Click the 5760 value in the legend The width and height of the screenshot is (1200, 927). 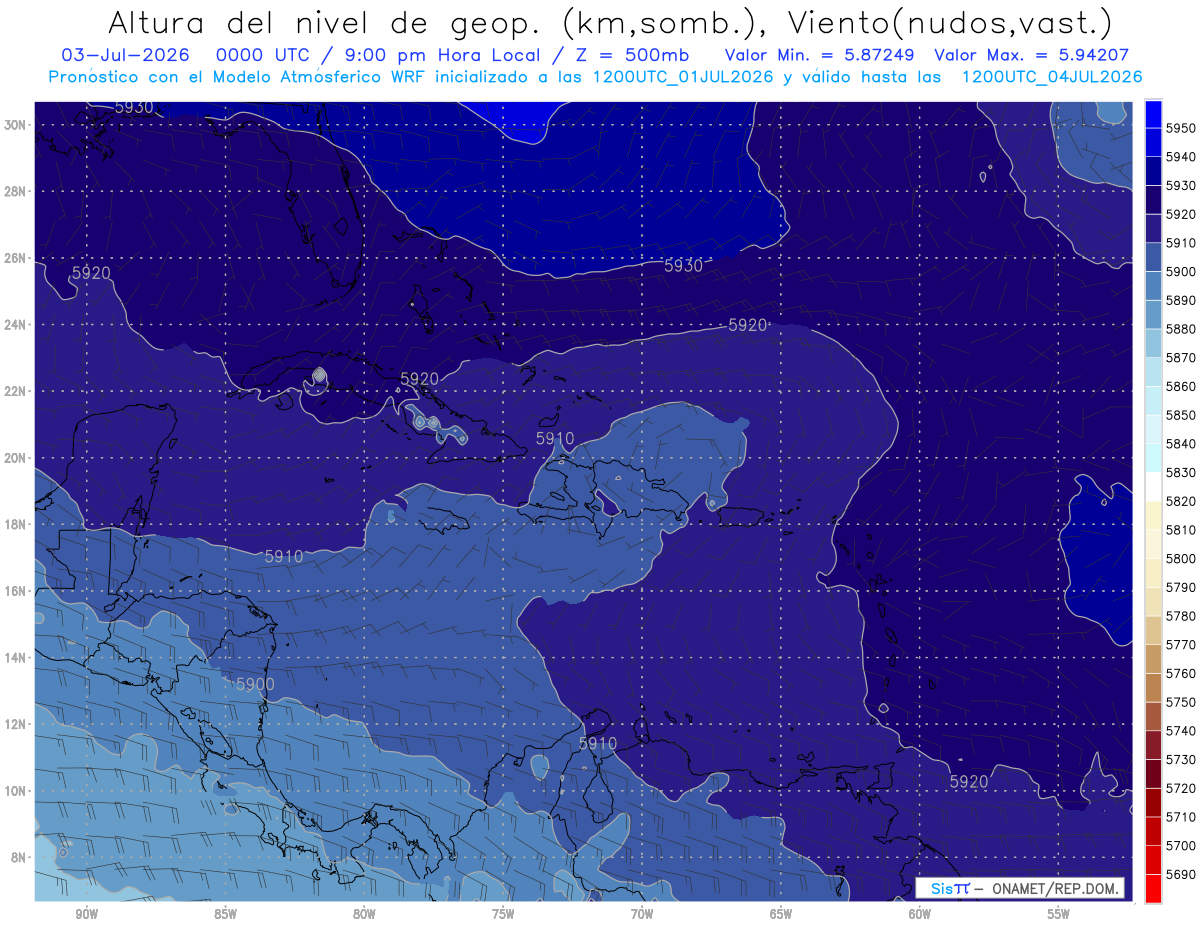(x=1181, y=673)
